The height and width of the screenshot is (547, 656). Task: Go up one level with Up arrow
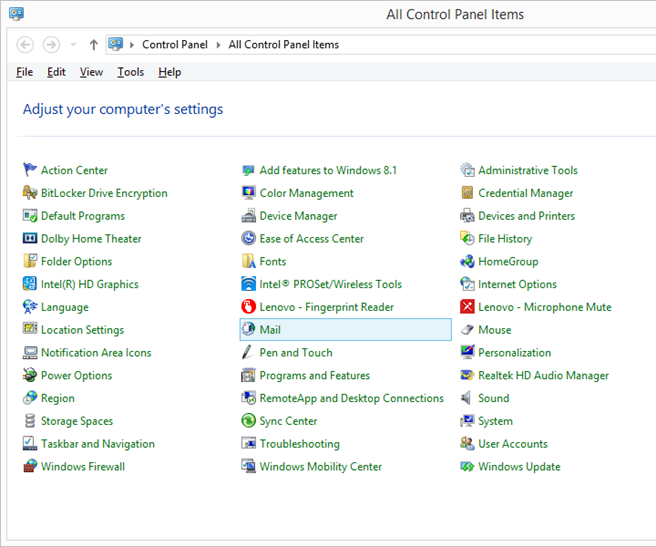[94, 45]
